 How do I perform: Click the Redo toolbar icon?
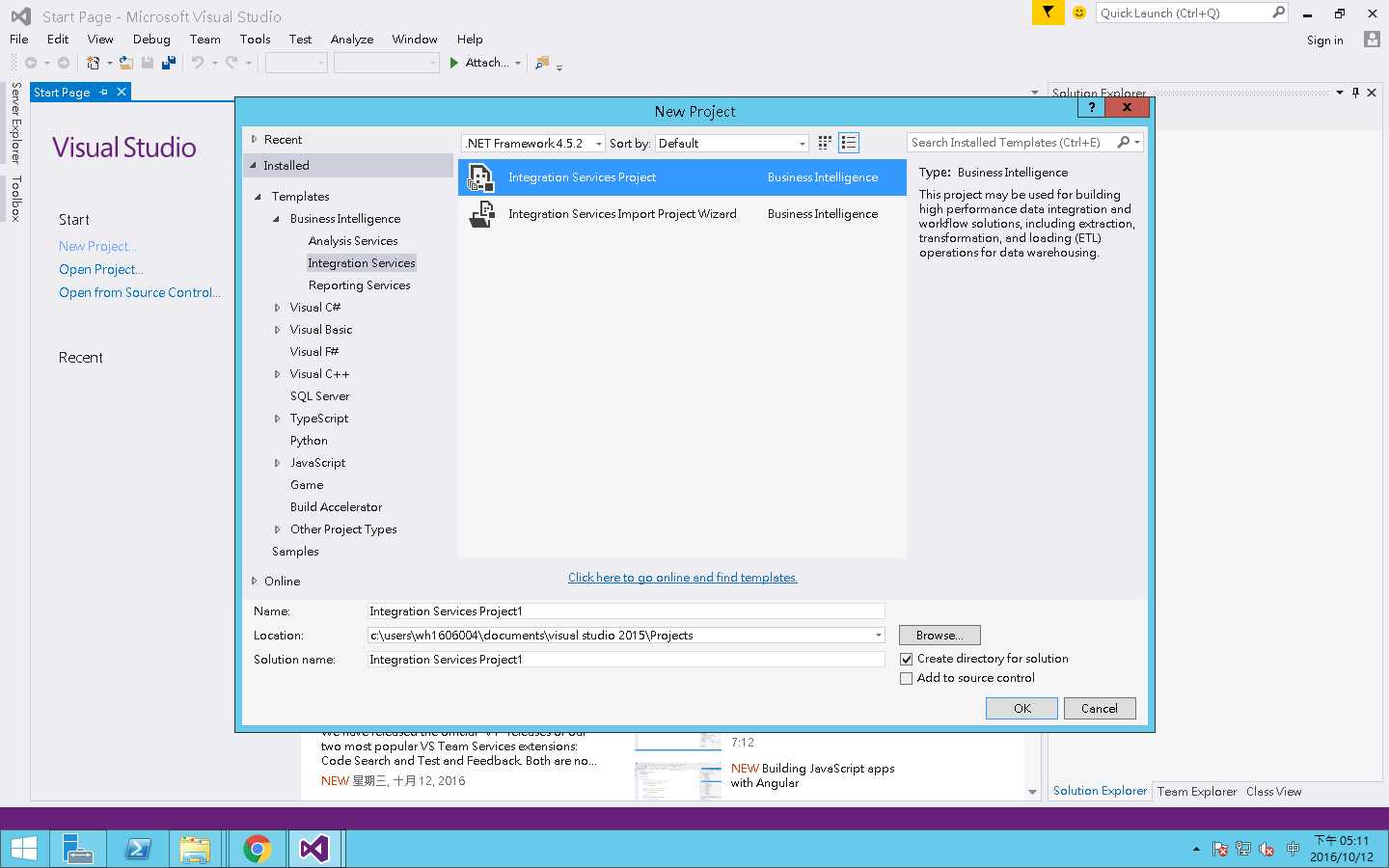[231, 63]
